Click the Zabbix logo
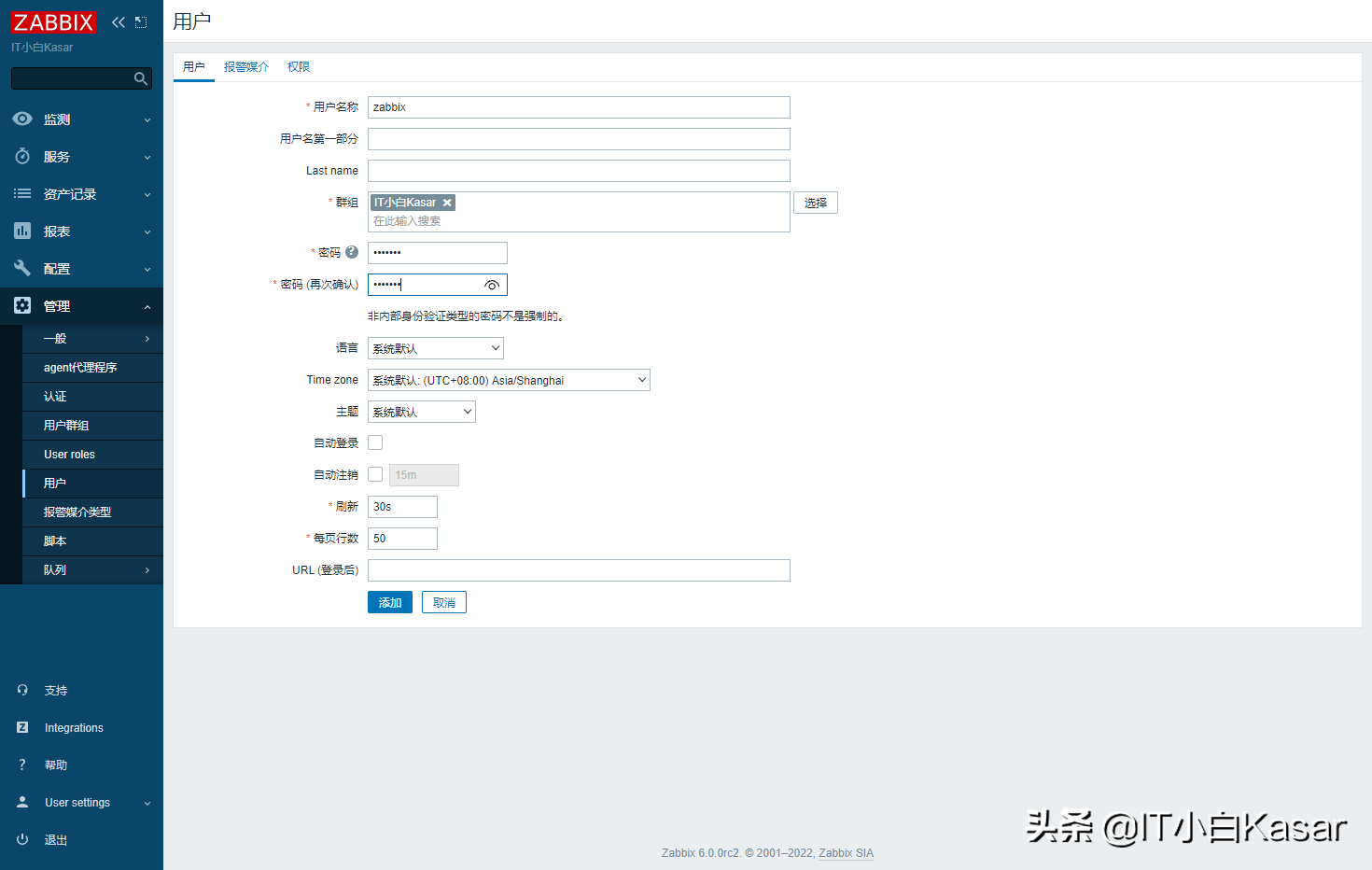Viewport: 1372px width, 870px height. click(x=53, y=22)
